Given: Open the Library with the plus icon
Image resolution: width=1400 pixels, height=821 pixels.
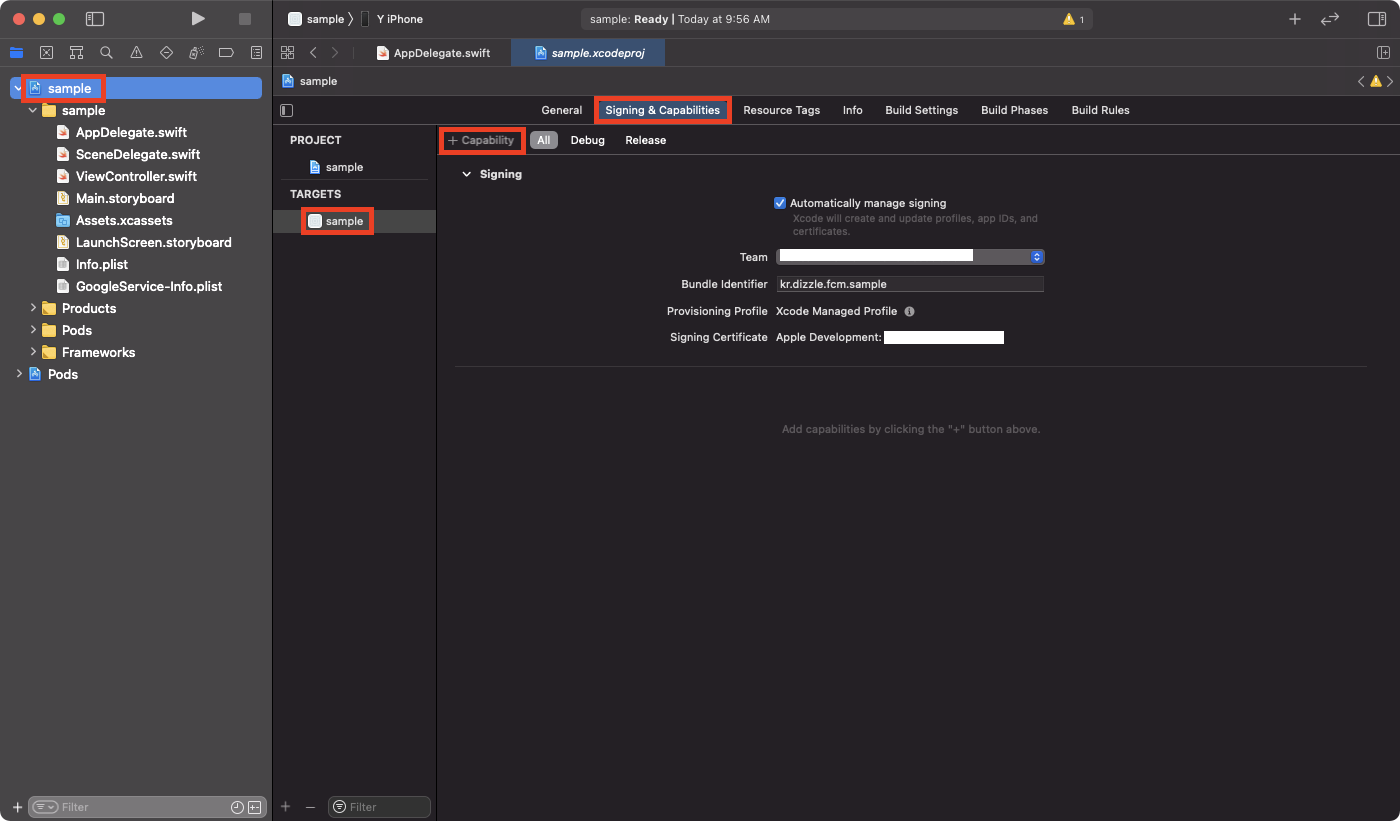Looking at the screenshot, I should click(1295, 19).
